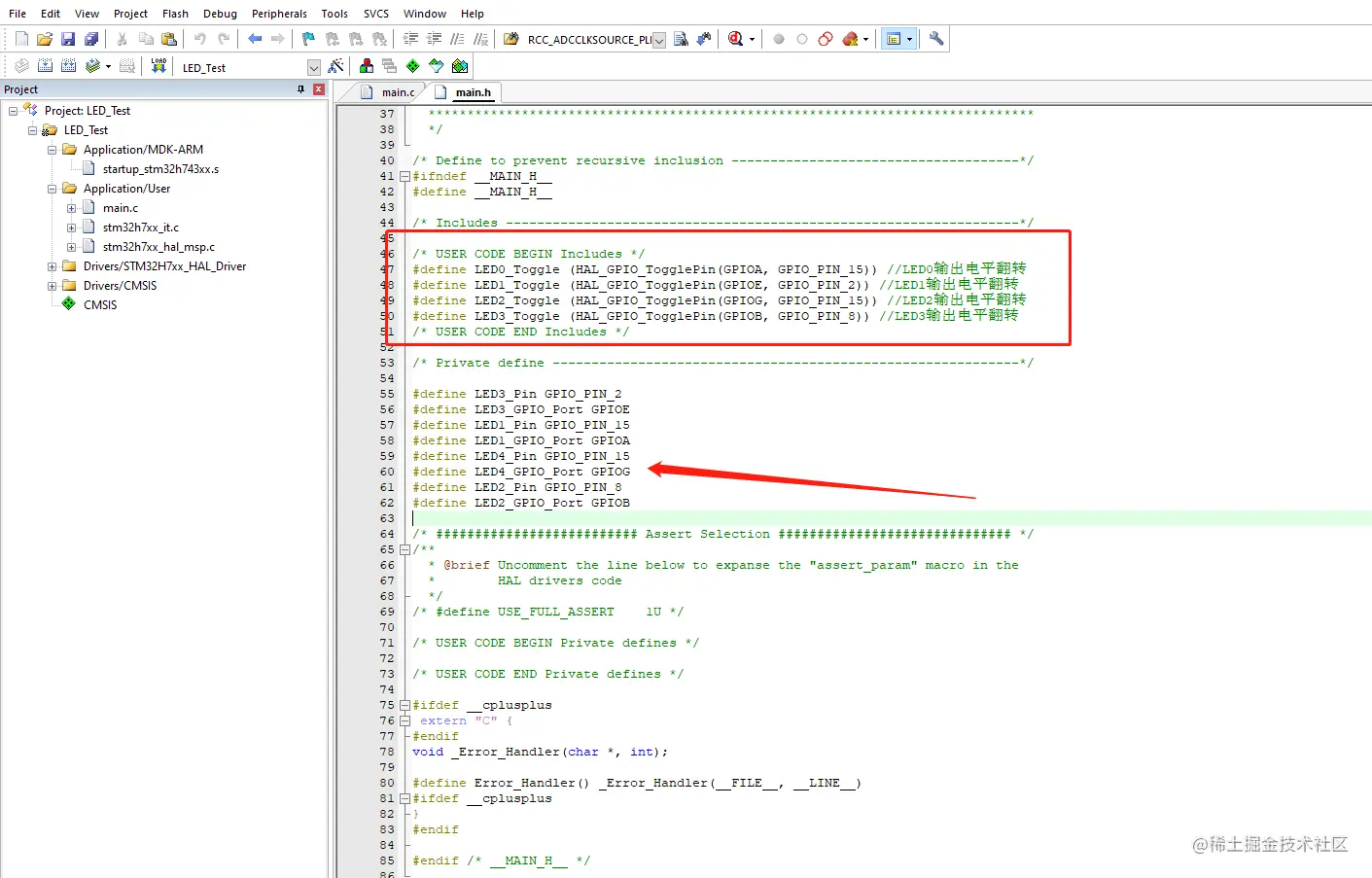This screenshot has height=878, width=1372.
Task: Open the Manage Project Items icon
Action: 367,66
